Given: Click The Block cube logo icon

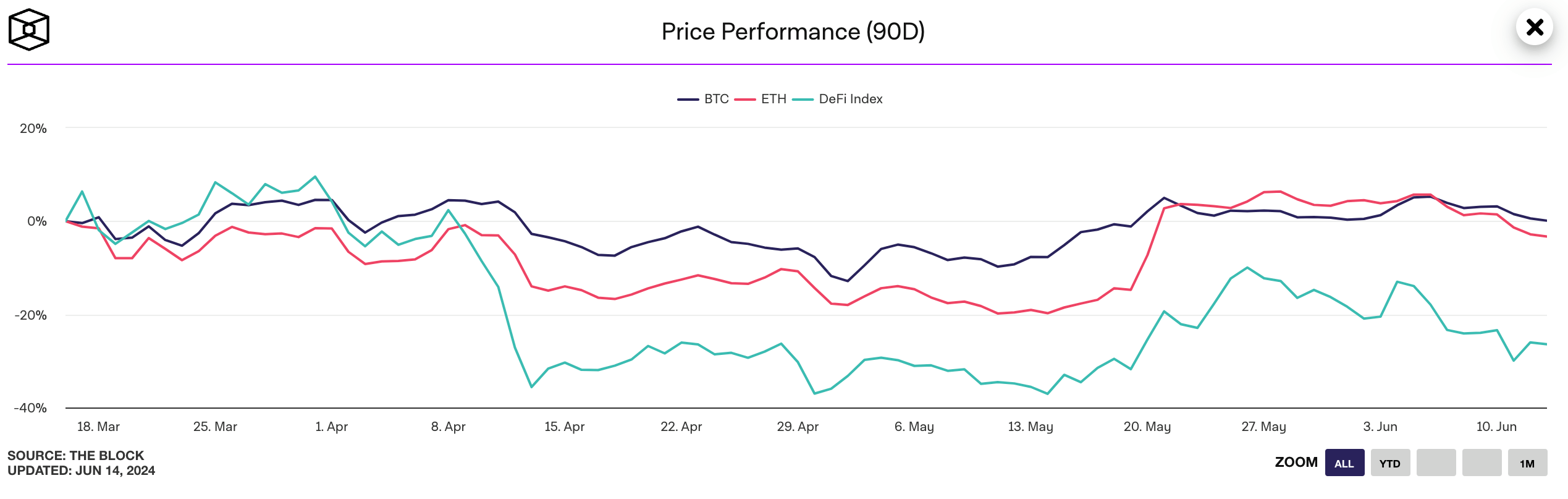Looking at the screenshot, I should tap(28, 30).
